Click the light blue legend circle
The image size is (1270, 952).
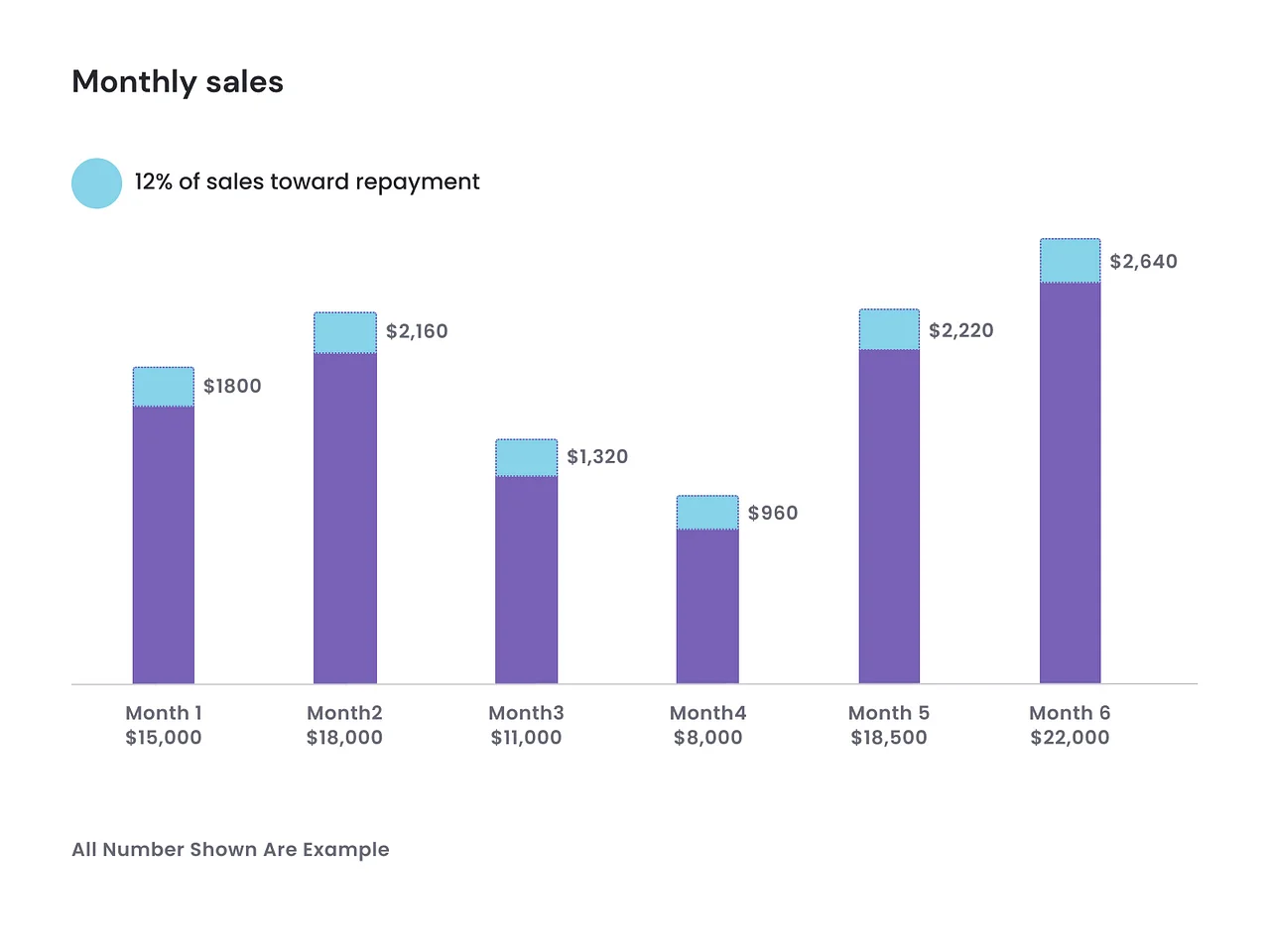(96, 183)
